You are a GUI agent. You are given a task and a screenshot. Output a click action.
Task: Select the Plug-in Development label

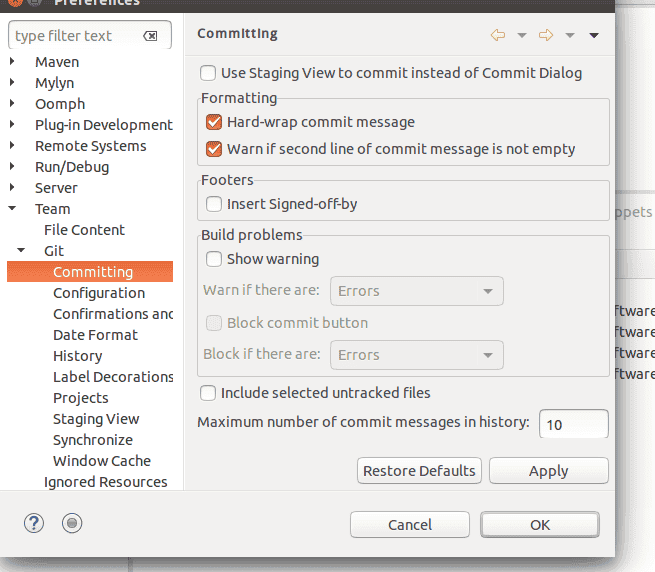(104, 125)
